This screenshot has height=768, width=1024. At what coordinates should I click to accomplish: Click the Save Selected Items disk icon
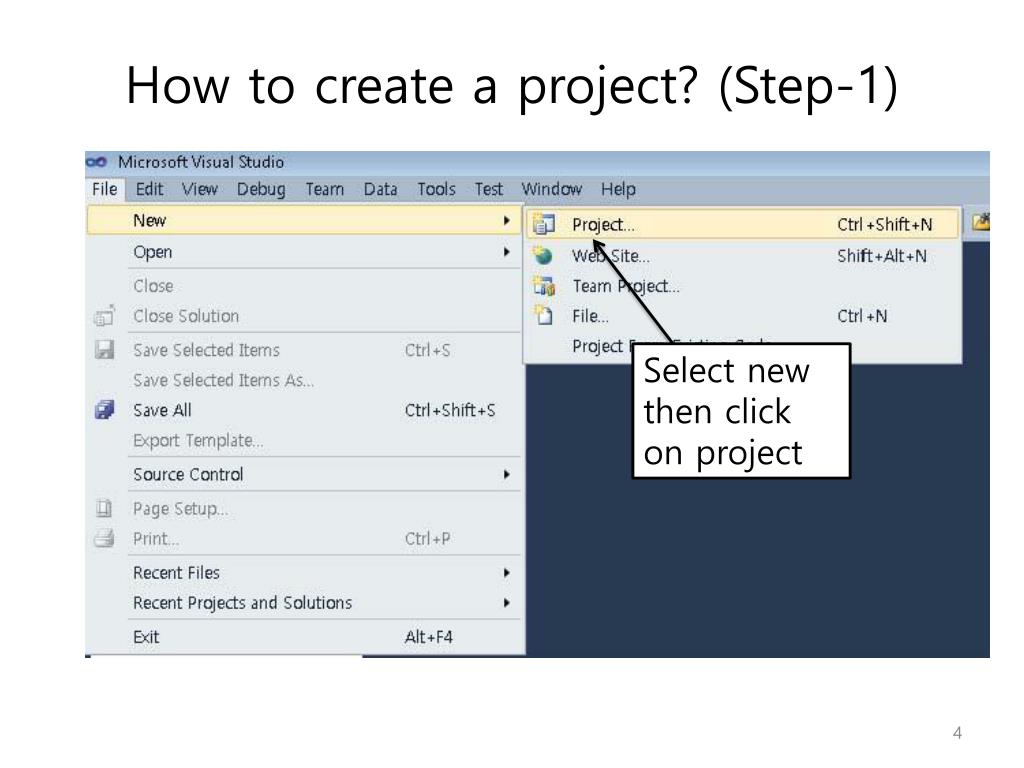pos(105,351)
